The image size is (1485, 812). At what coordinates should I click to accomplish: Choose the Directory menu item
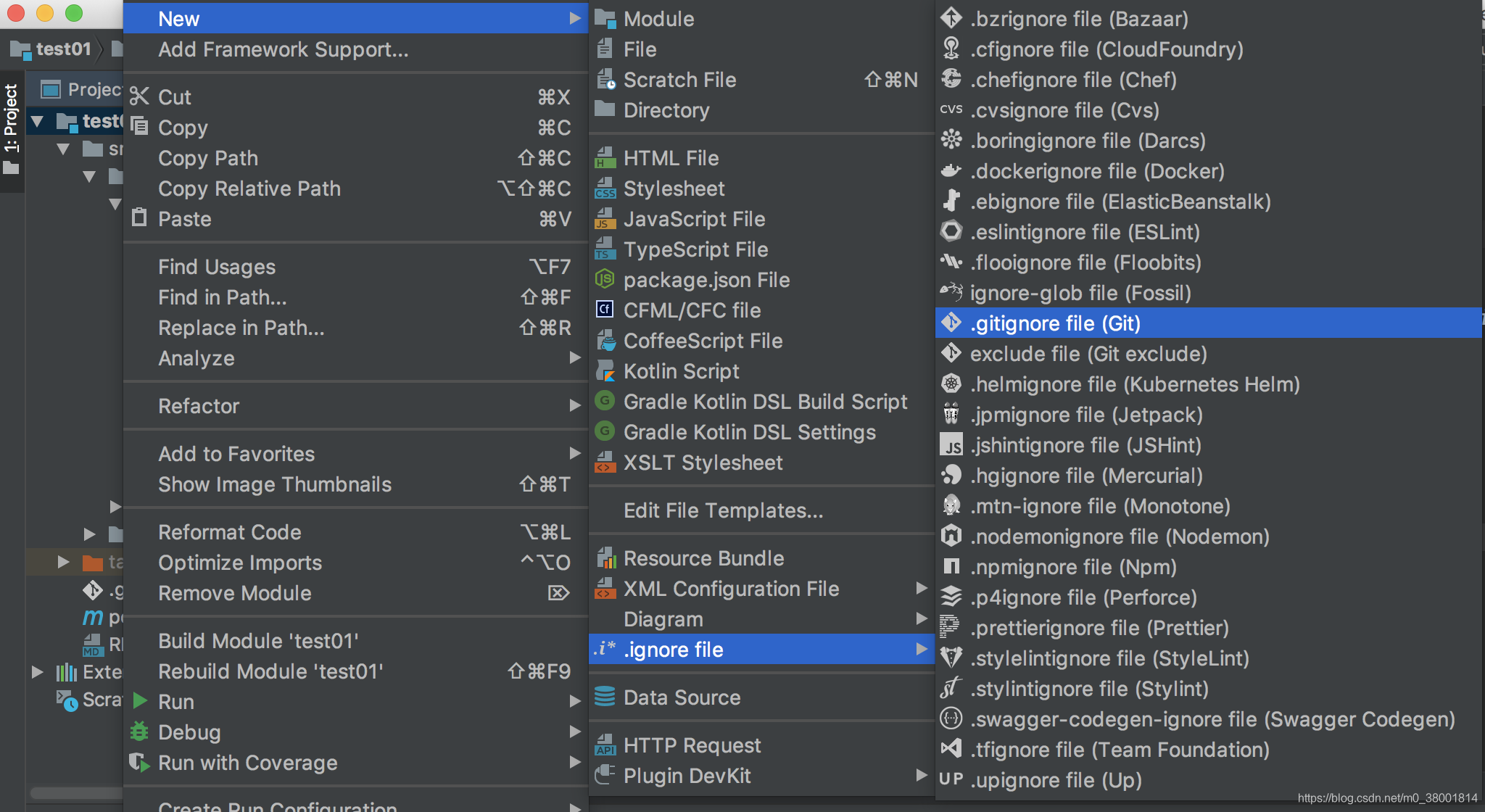coord(666,110)
